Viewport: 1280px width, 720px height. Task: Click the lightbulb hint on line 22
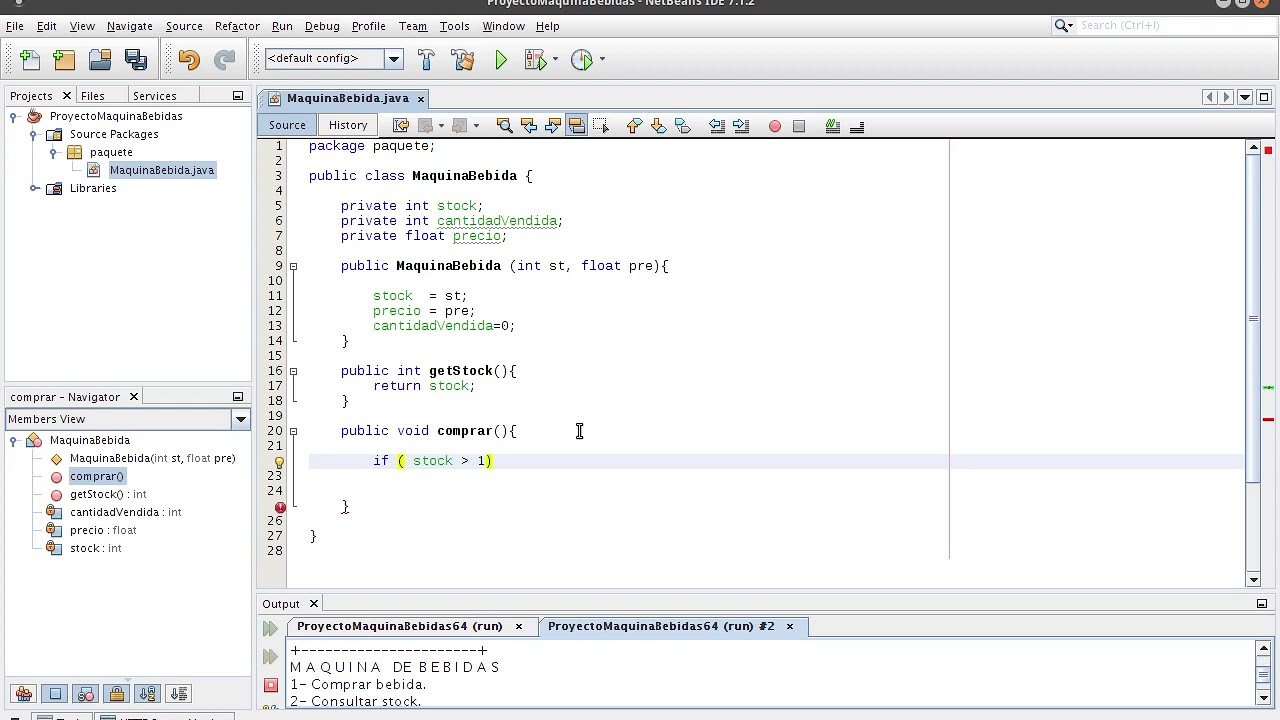pos(279,462)
